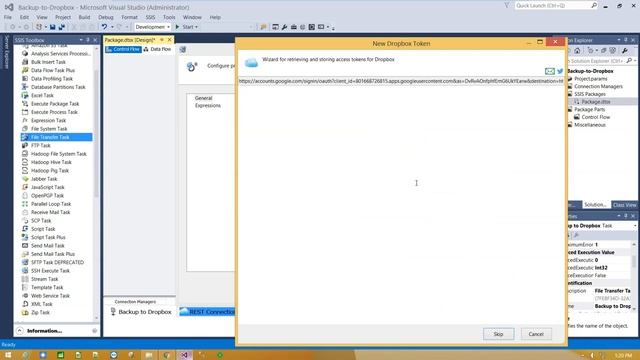Open the Debug menu

pyautogui.click(x=106, y=17)
